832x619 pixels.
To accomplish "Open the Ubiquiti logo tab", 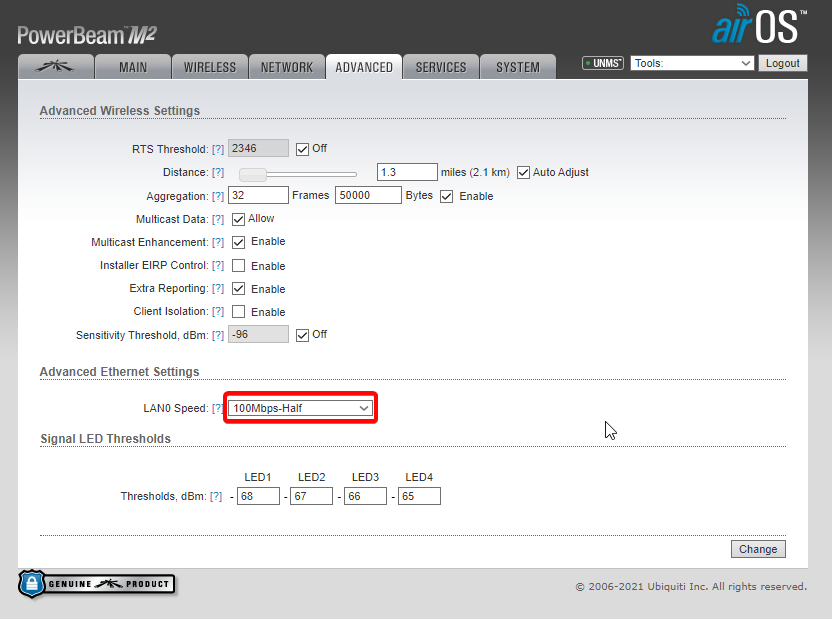I will pos(56,67).
